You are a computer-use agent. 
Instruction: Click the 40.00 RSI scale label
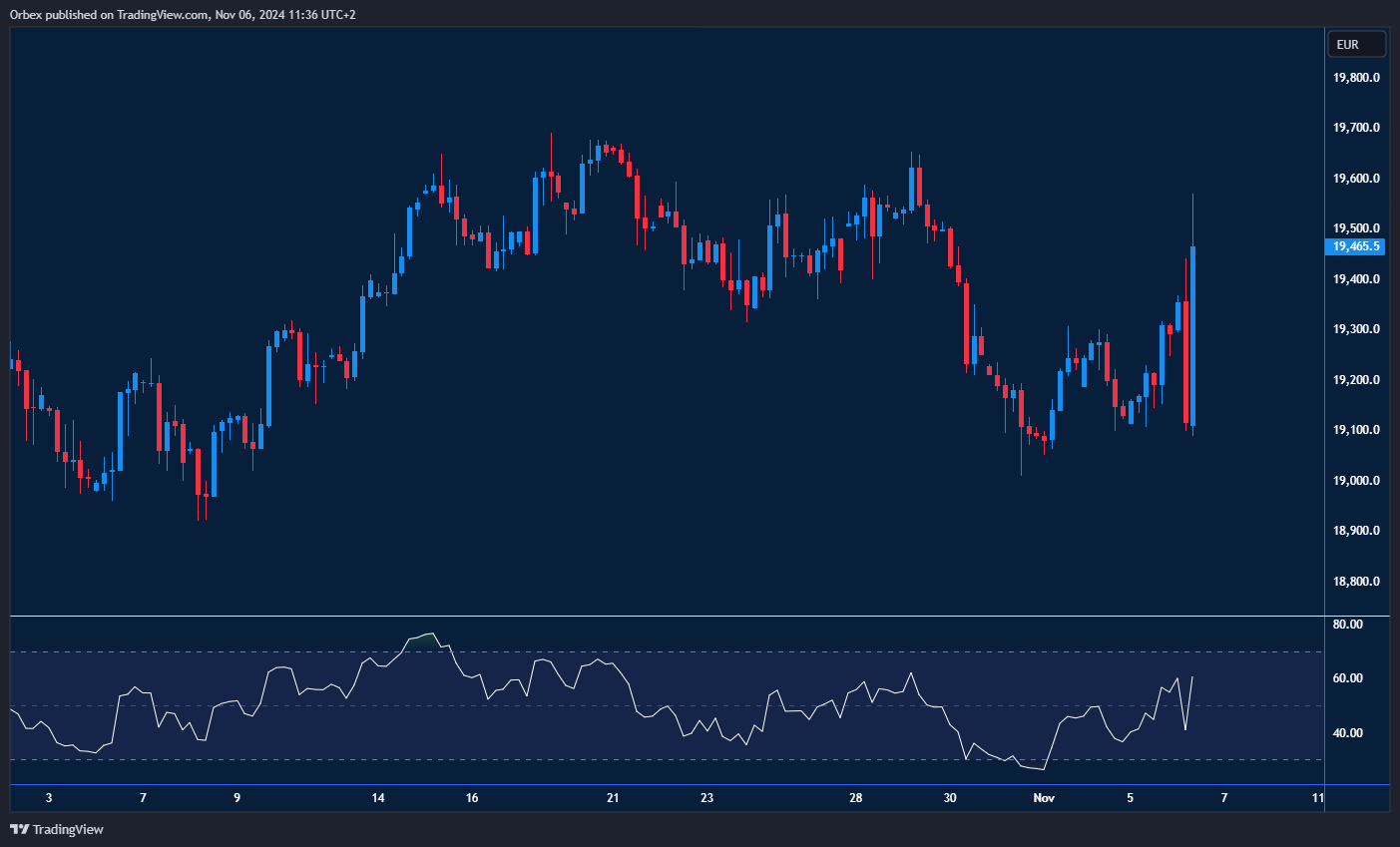click(x=1347, y=733)
